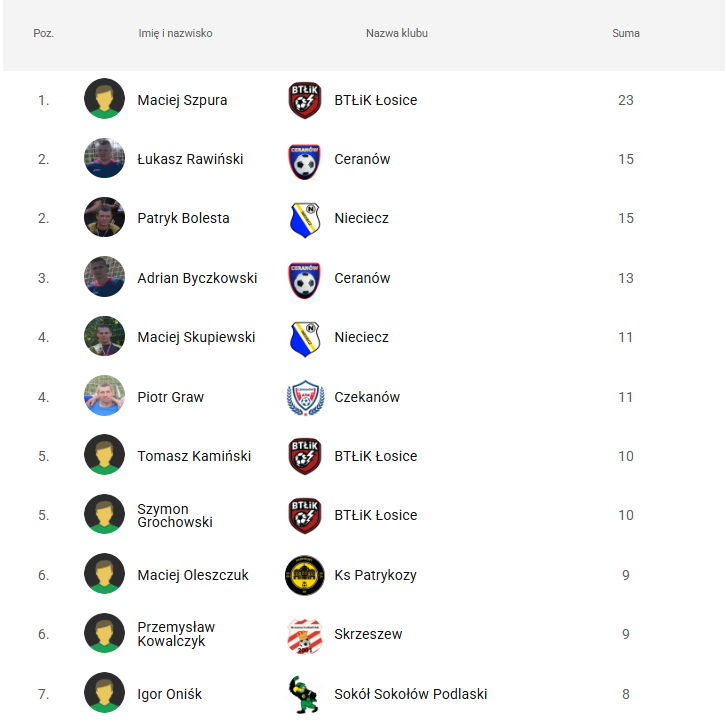
Task: Open Piotr Graw's profile photo
Action: [105, 397]
